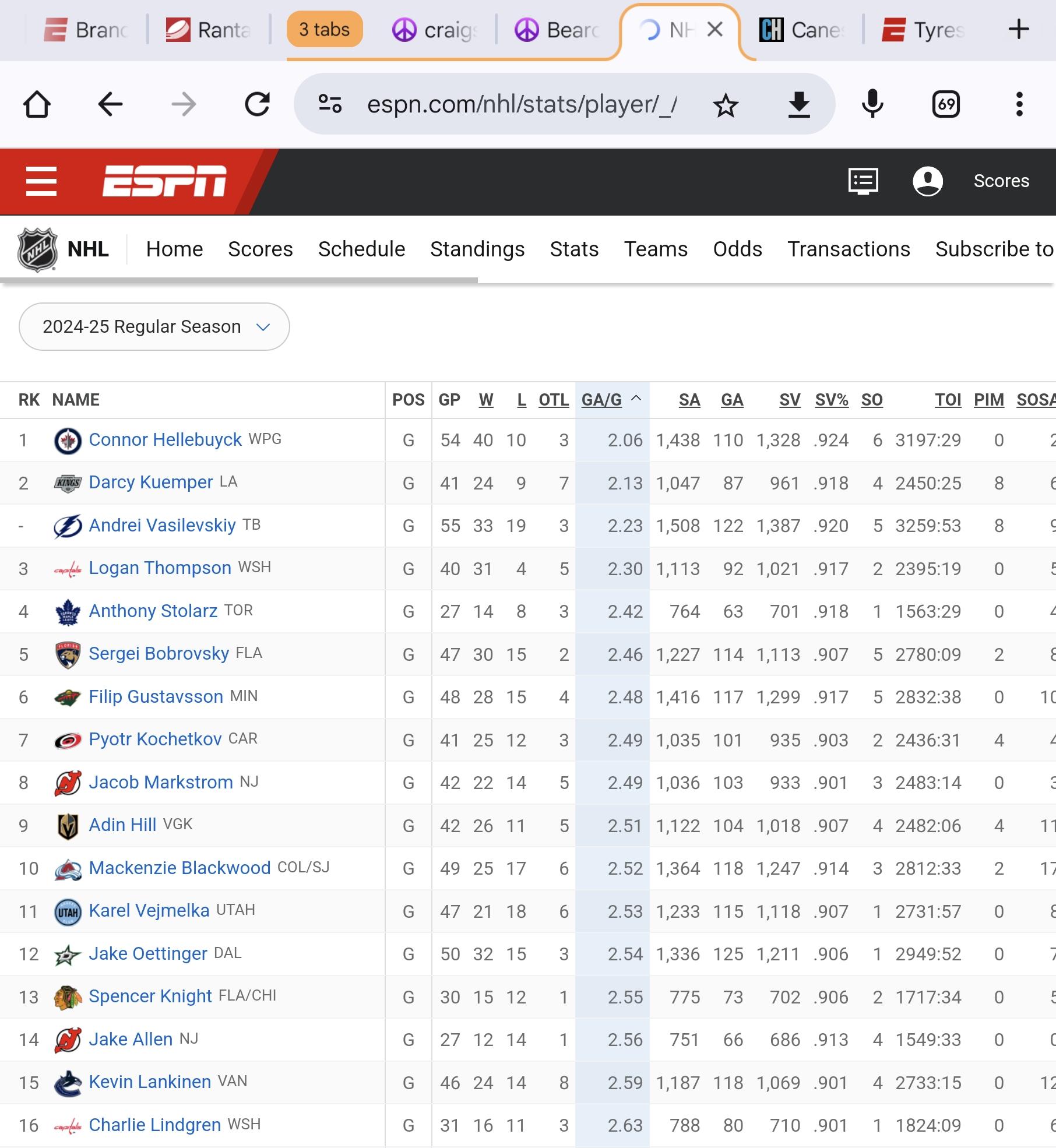The width and height of the screenshot is (1056, 1148).
Task: Open the ESPN watch listings icon
Action: tap(863, 181)
